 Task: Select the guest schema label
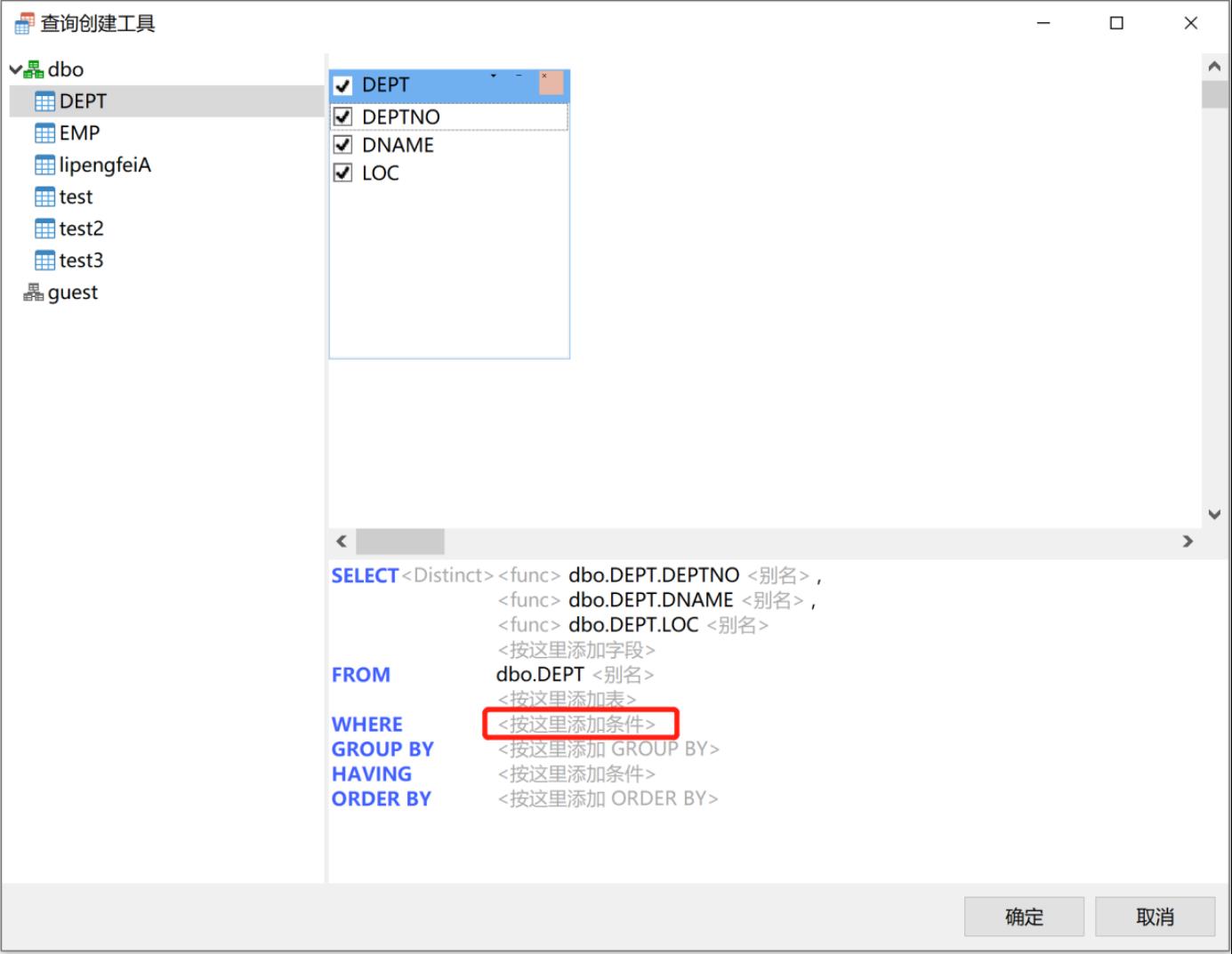(73, 293)
